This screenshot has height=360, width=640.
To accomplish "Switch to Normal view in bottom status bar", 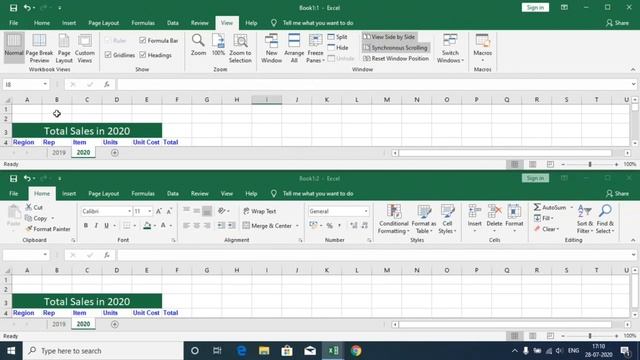I will pyautogui.click(x=515, y=336).
